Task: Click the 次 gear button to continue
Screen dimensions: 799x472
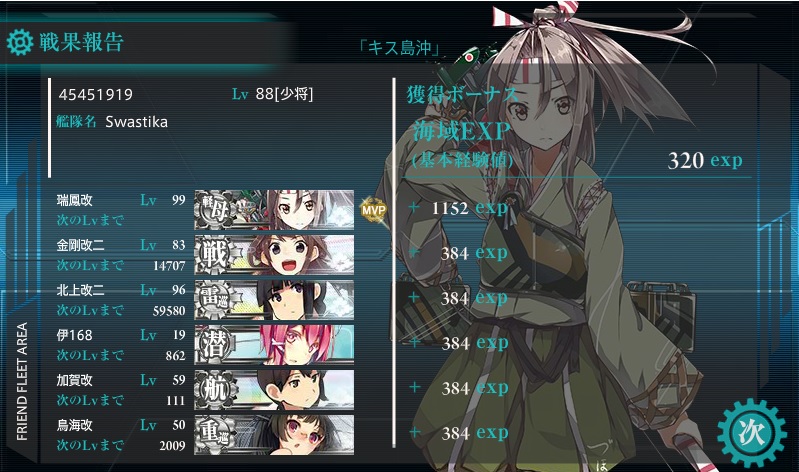Action: coord(751,433)
